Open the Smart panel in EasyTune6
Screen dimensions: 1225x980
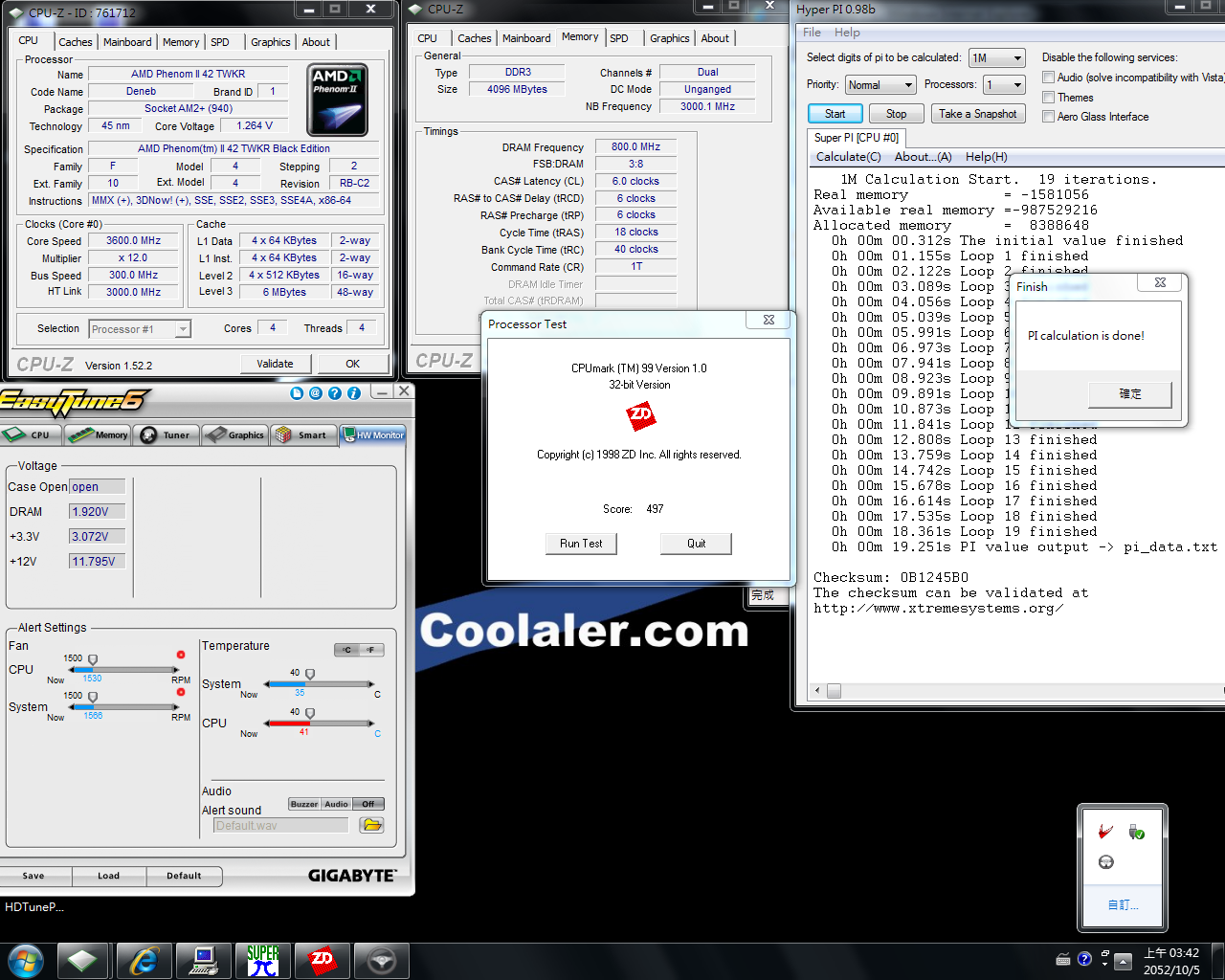pyautogui.click(x=303, y=434)
